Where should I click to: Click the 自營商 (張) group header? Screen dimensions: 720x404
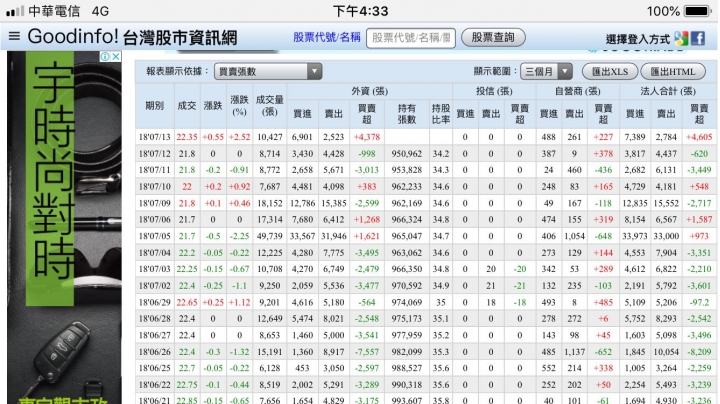(578, 91)
